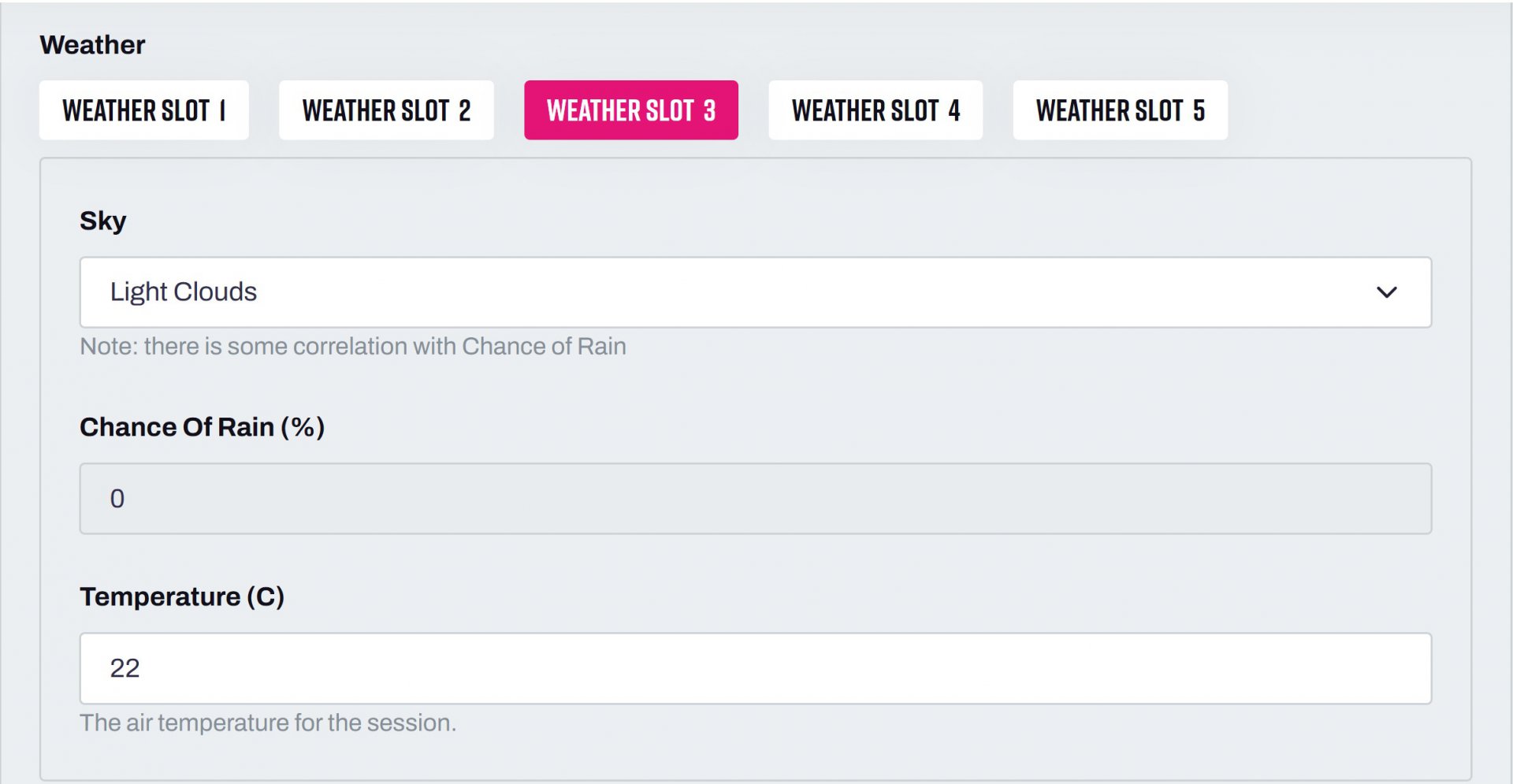
Task: Click the Chance Of Rain (%) label
Action: (x=202, y=427)
